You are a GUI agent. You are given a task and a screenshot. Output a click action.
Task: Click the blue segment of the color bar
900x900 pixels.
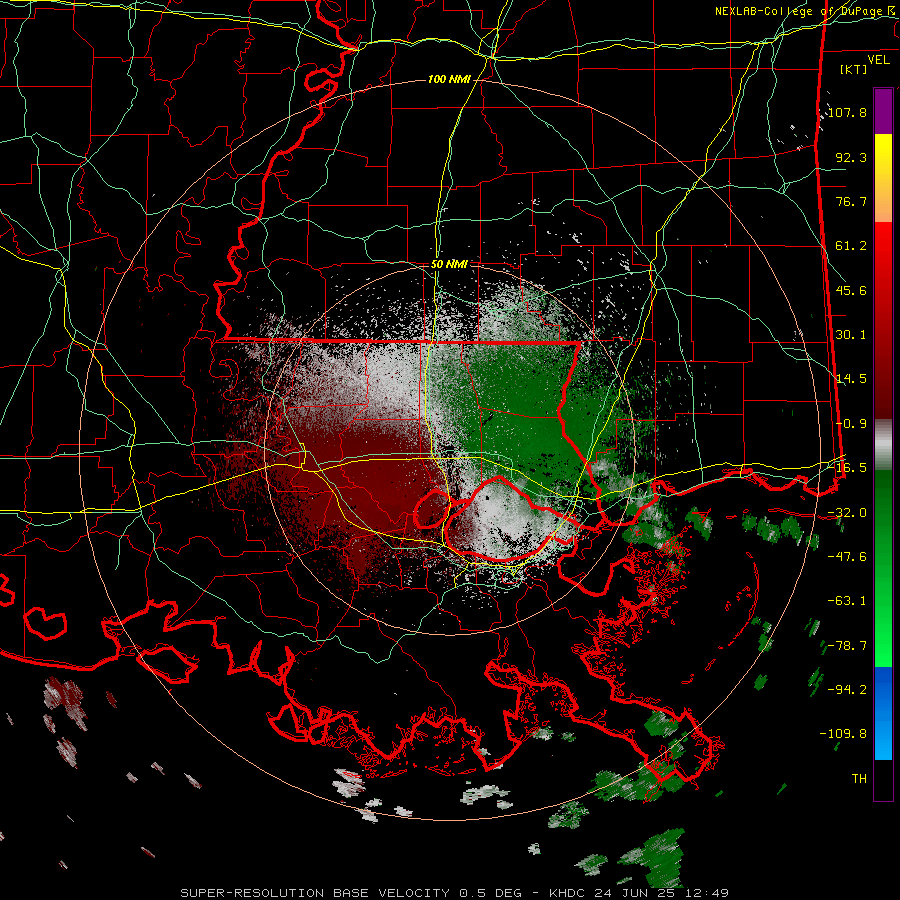[883, 713]
